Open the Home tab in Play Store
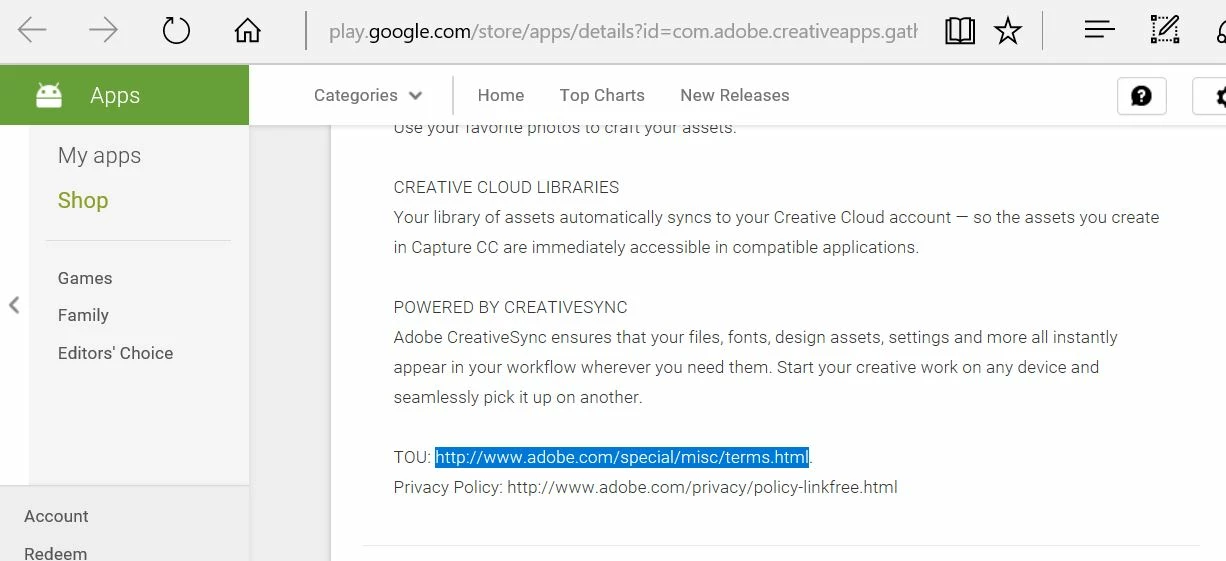Screen dimensions: 1226x561 pos(501,95)
